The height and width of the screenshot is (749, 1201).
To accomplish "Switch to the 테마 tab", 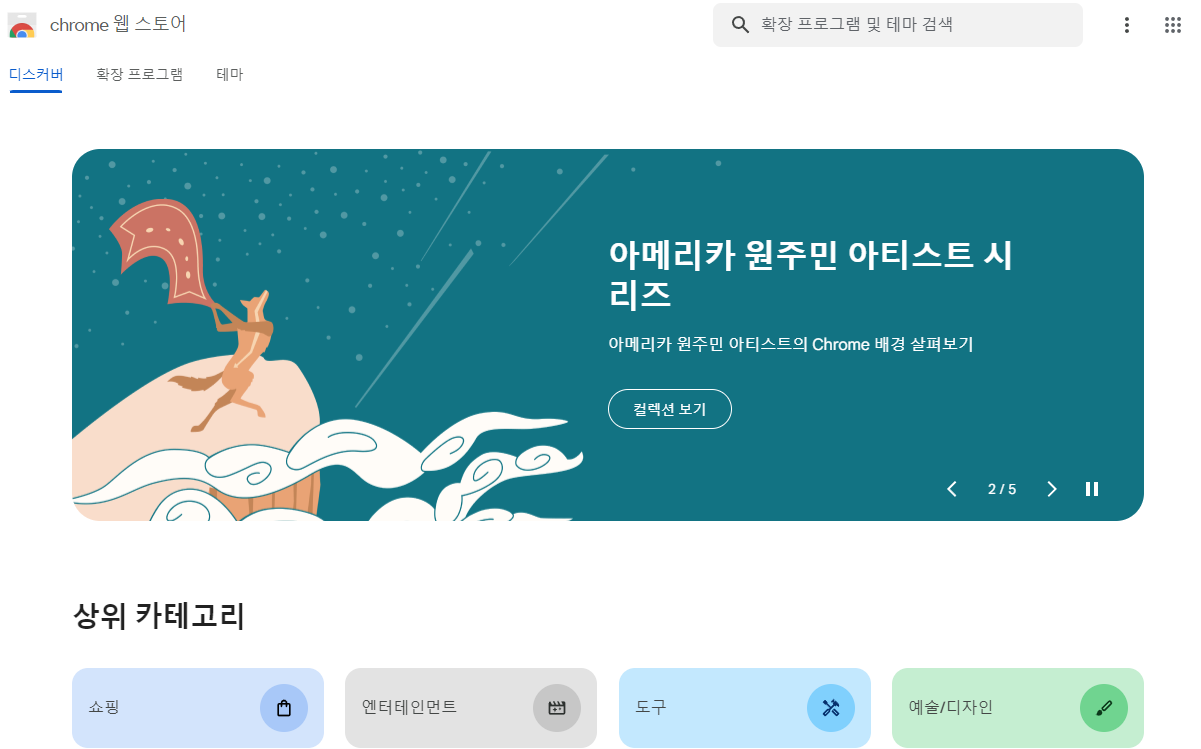I will tap(230, 74).
